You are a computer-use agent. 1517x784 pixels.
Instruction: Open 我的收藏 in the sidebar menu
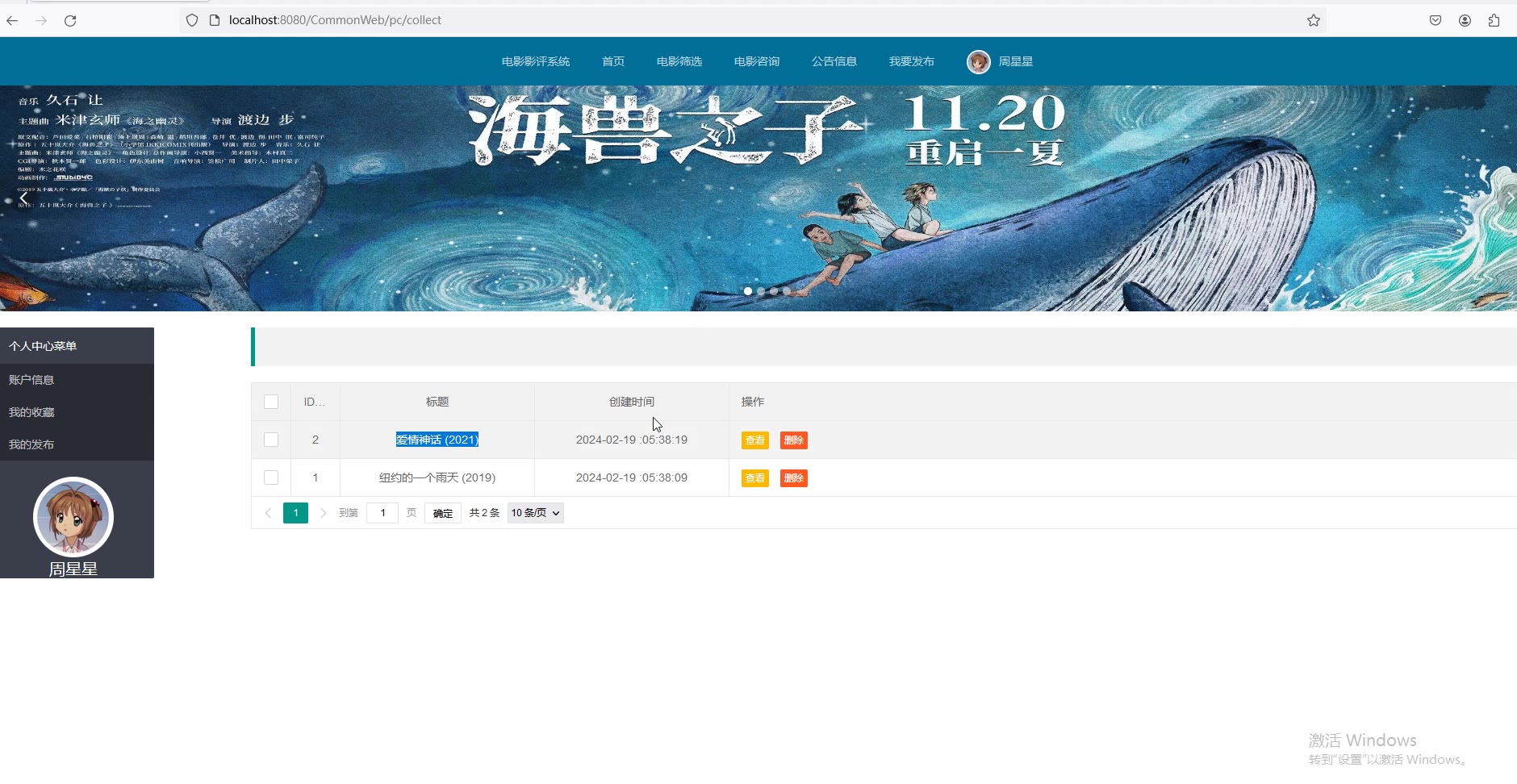(x=77, y=412)
